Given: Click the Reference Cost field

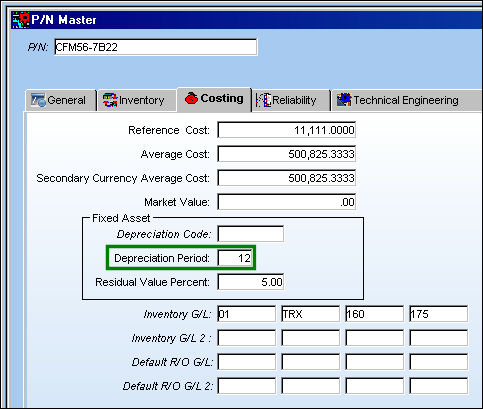Looking at the screenshot, I should click(x=287, y=130).
